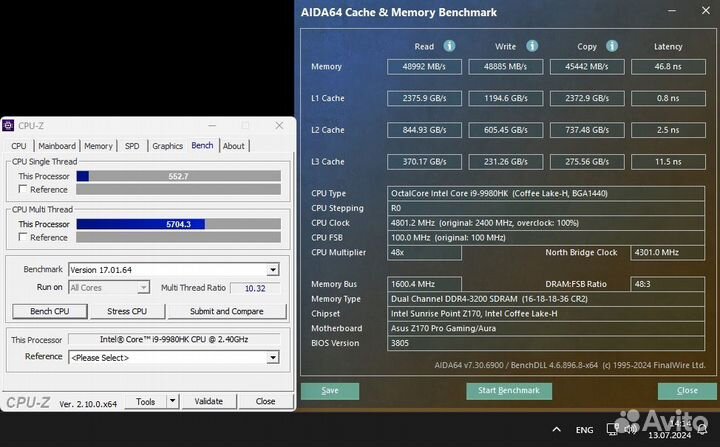
Task: Open Benchmark version 17.01.64 dropdown
Action: (x=273, y=270)
